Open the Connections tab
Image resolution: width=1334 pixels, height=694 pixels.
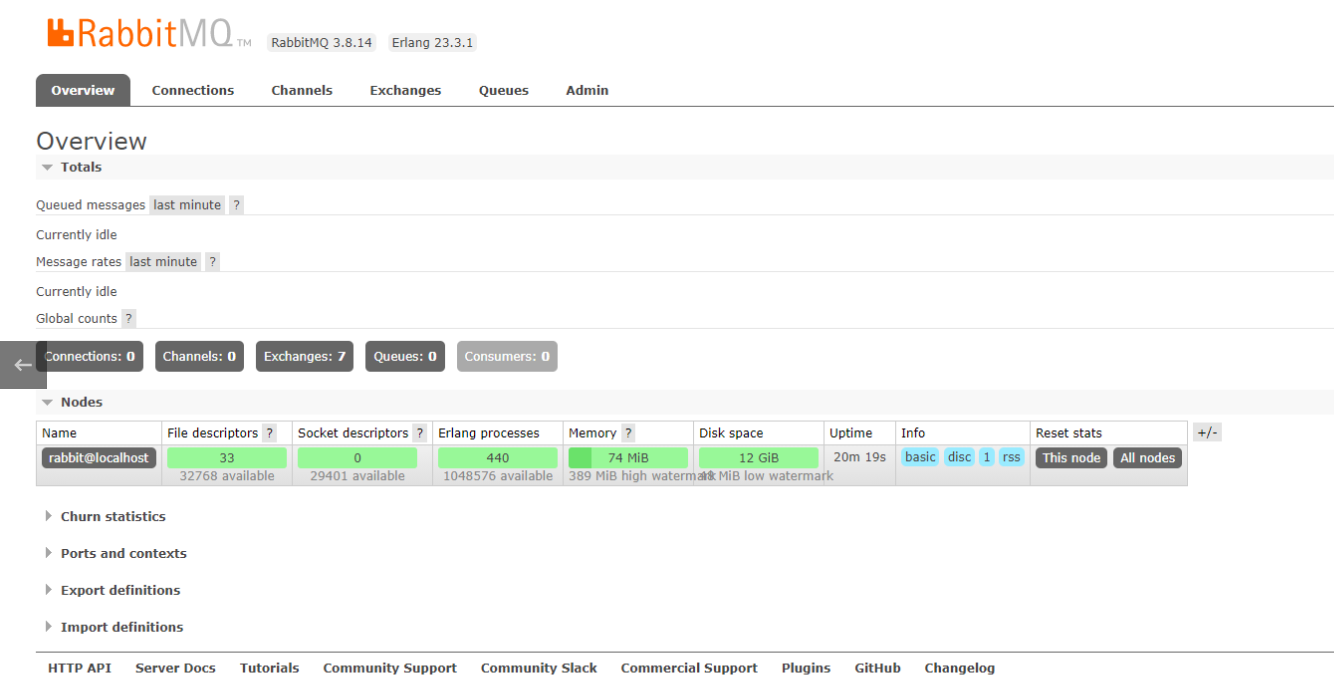coord(193,90)
